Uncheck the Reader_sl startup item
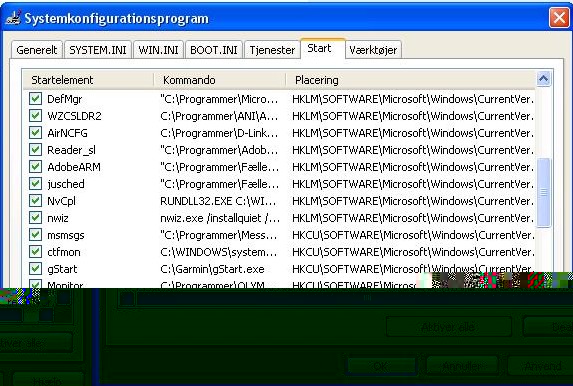 coord(35,150)
